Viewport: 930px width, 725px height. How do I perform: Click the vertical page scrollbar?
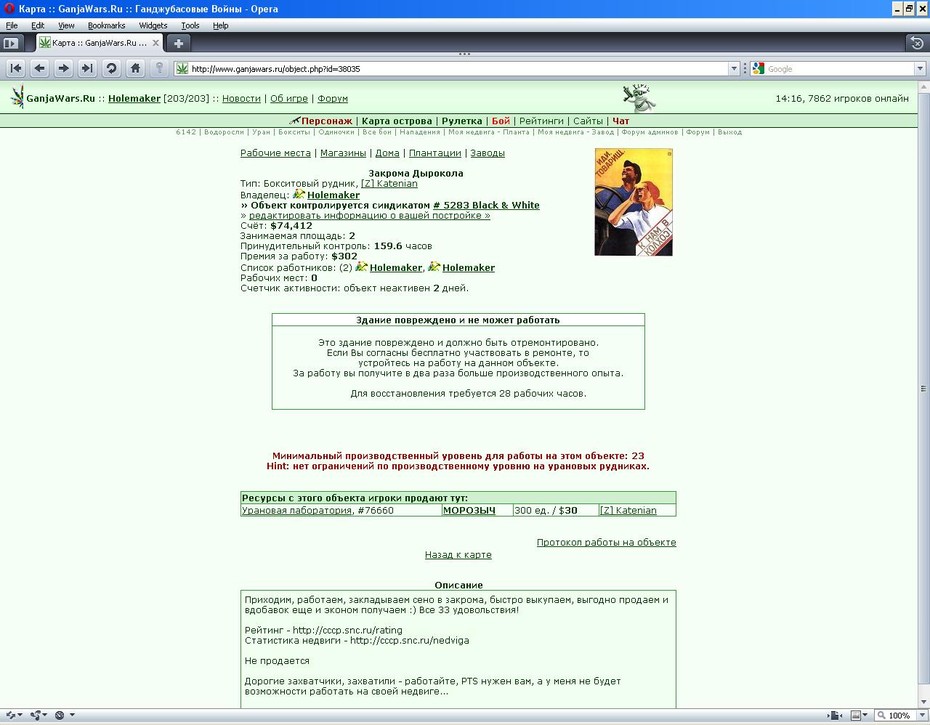pos(923,389)
